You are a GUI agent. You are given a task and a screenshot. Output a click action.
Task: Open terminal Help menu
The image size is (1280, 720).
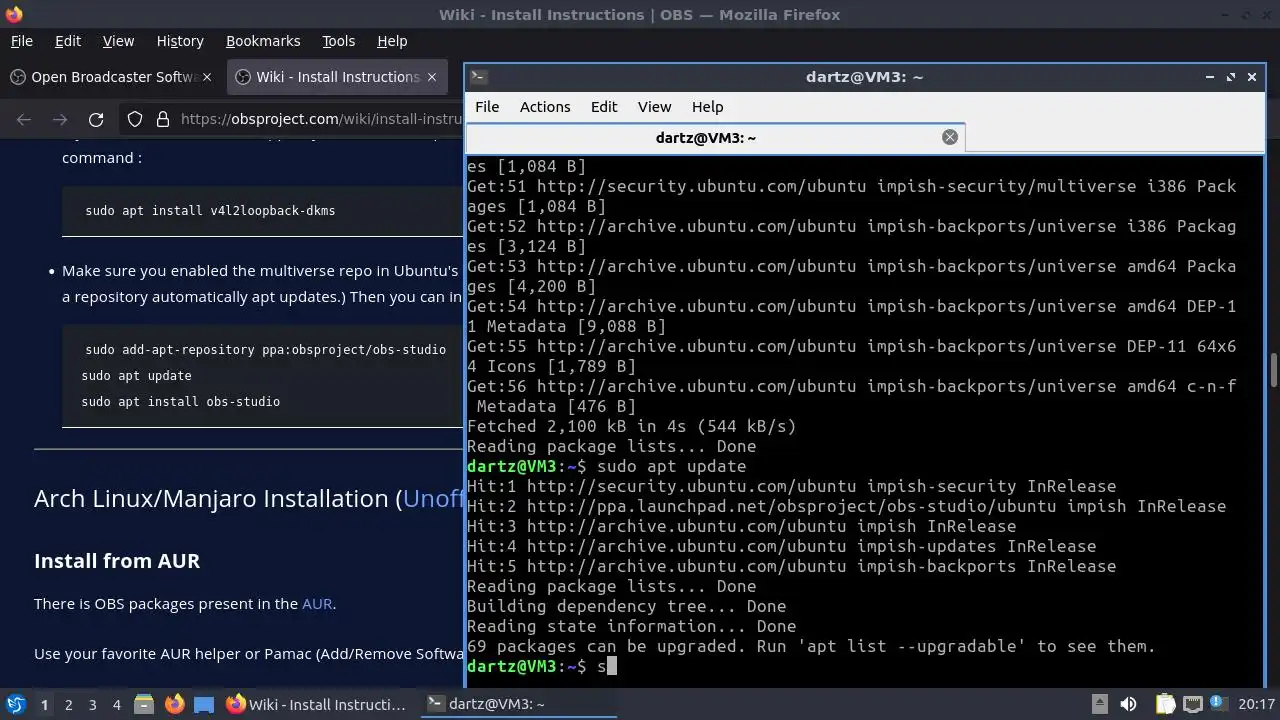point(707,107)
